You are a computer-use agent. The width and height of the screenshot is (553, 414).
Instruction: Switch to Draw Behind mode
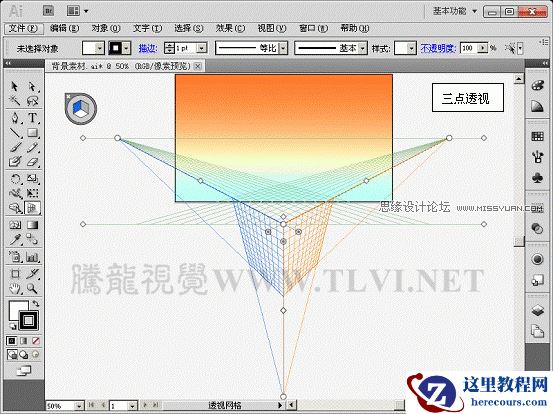24,354
